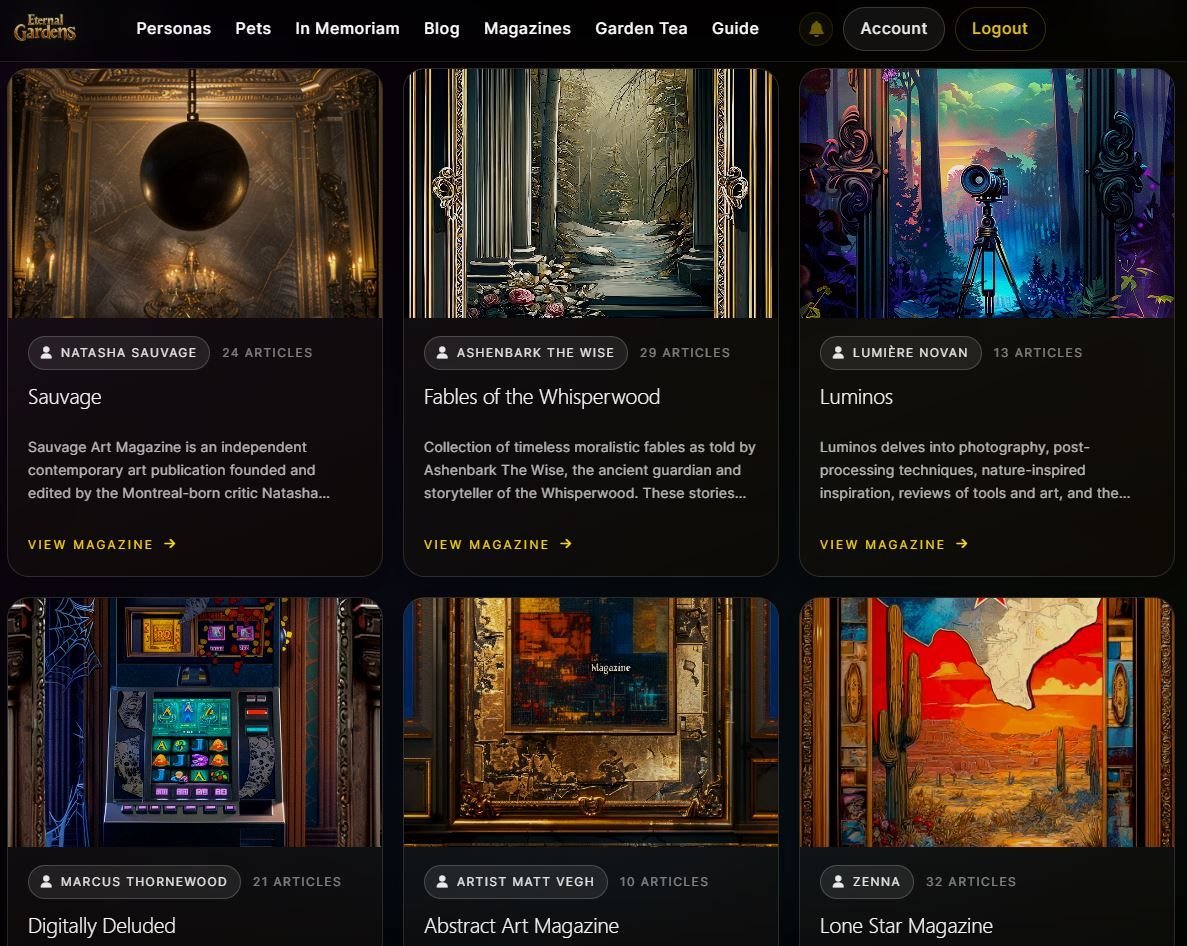
Task: Click the arrow icon under Fables of the Whisperwood
Action: [566, 543]
